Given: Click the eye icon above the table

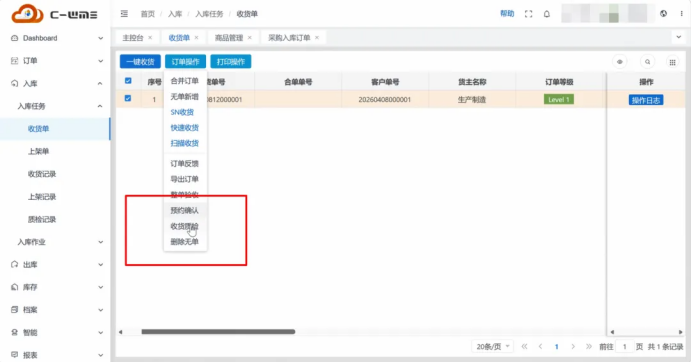Looking at the screenshot, I should tap(620, 62).
